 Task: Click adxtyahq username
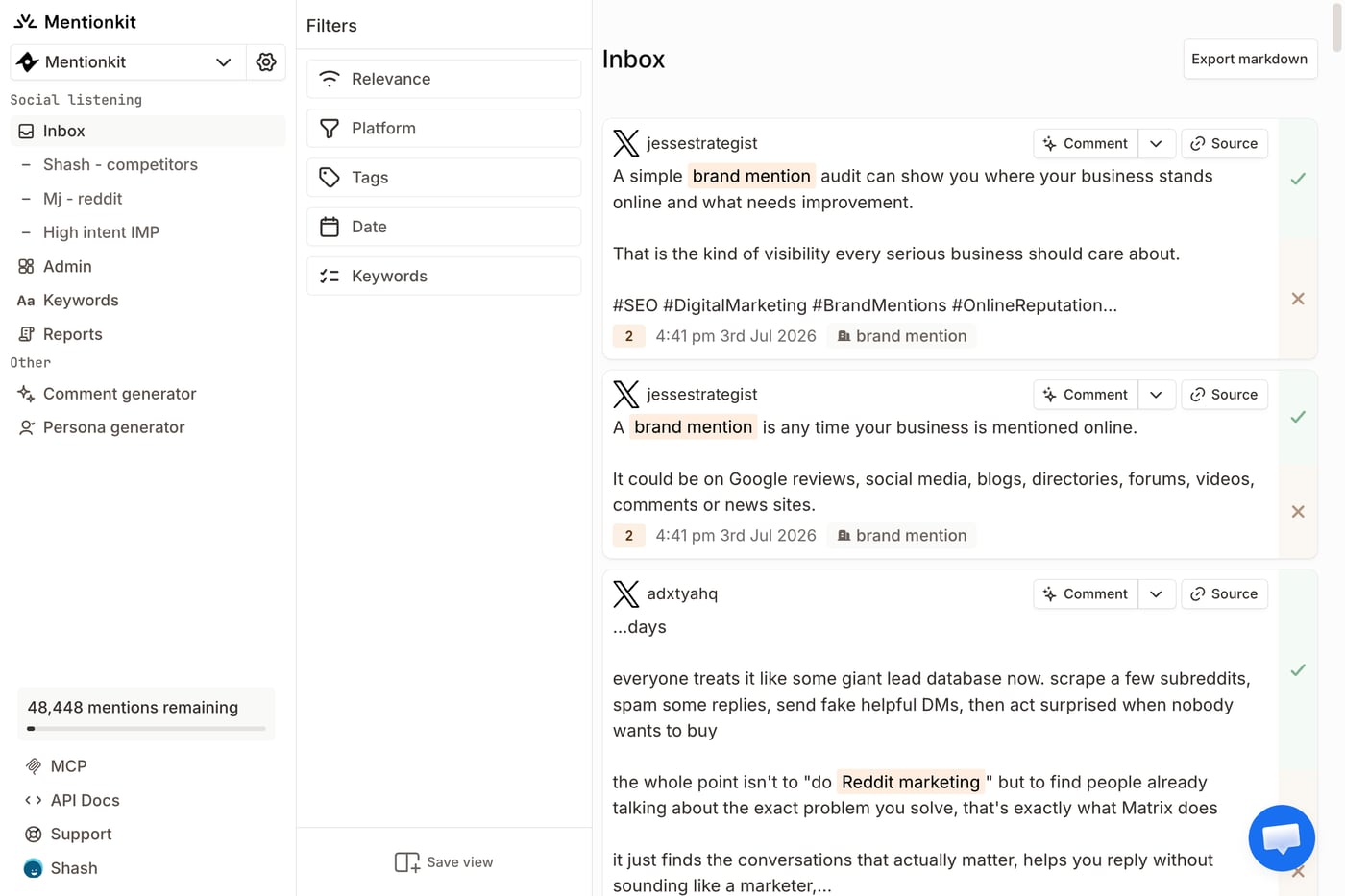click(x=682, y=594)
